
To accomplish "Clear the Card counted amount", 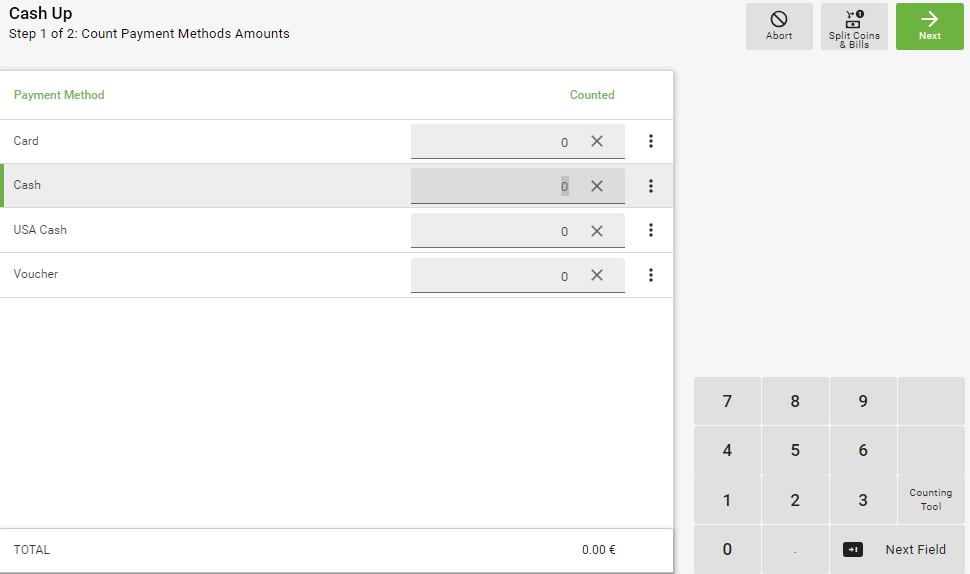I will click(597, 141).
